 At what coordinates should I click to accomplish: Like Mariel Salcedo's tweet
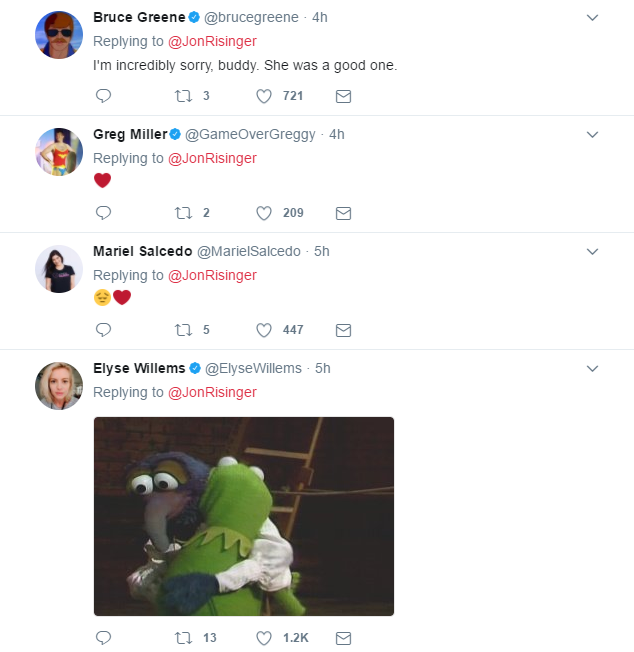coord(264,330)
